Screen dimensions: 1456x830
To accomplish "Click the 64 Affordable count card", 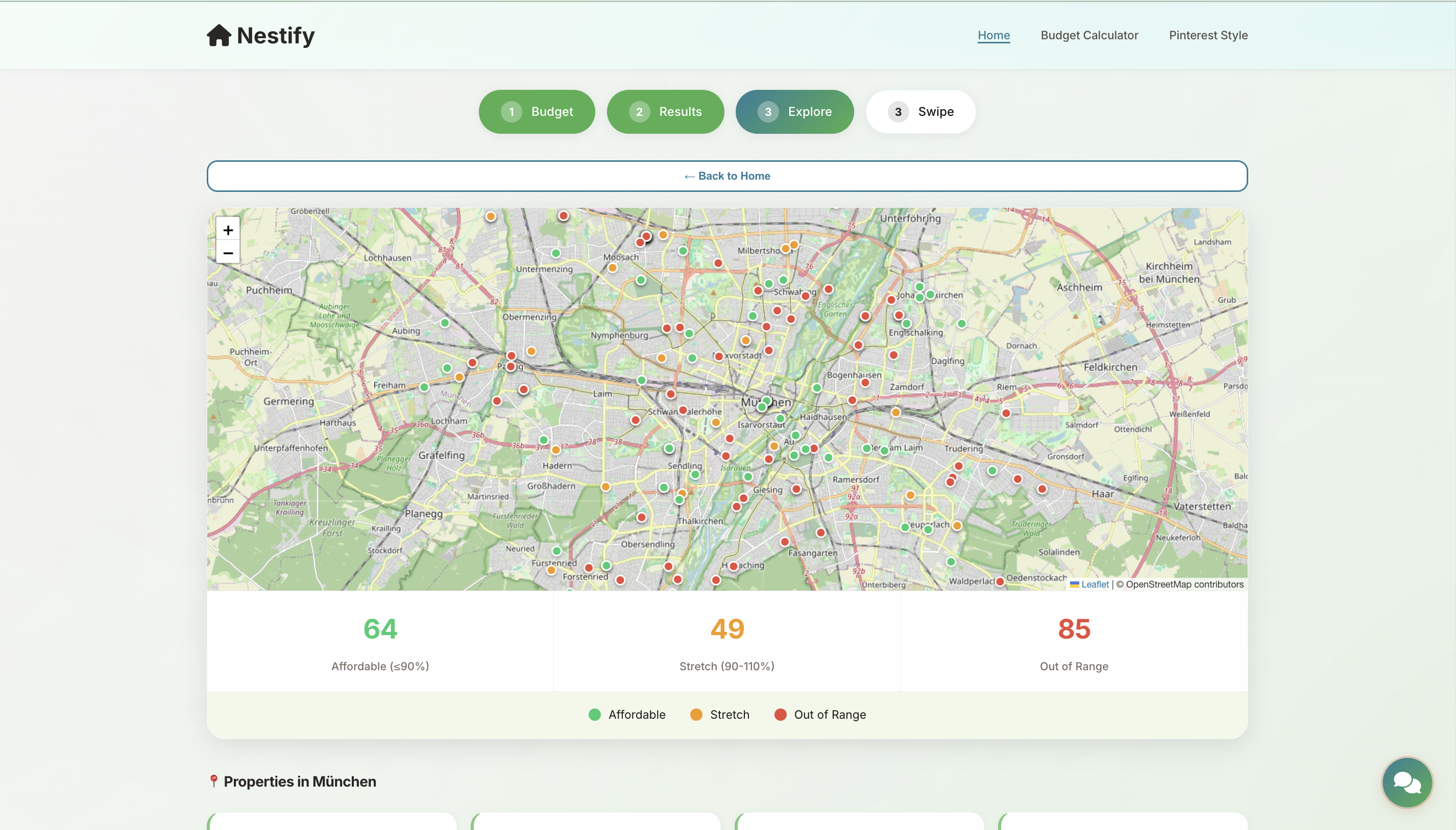I will (380, 642).
